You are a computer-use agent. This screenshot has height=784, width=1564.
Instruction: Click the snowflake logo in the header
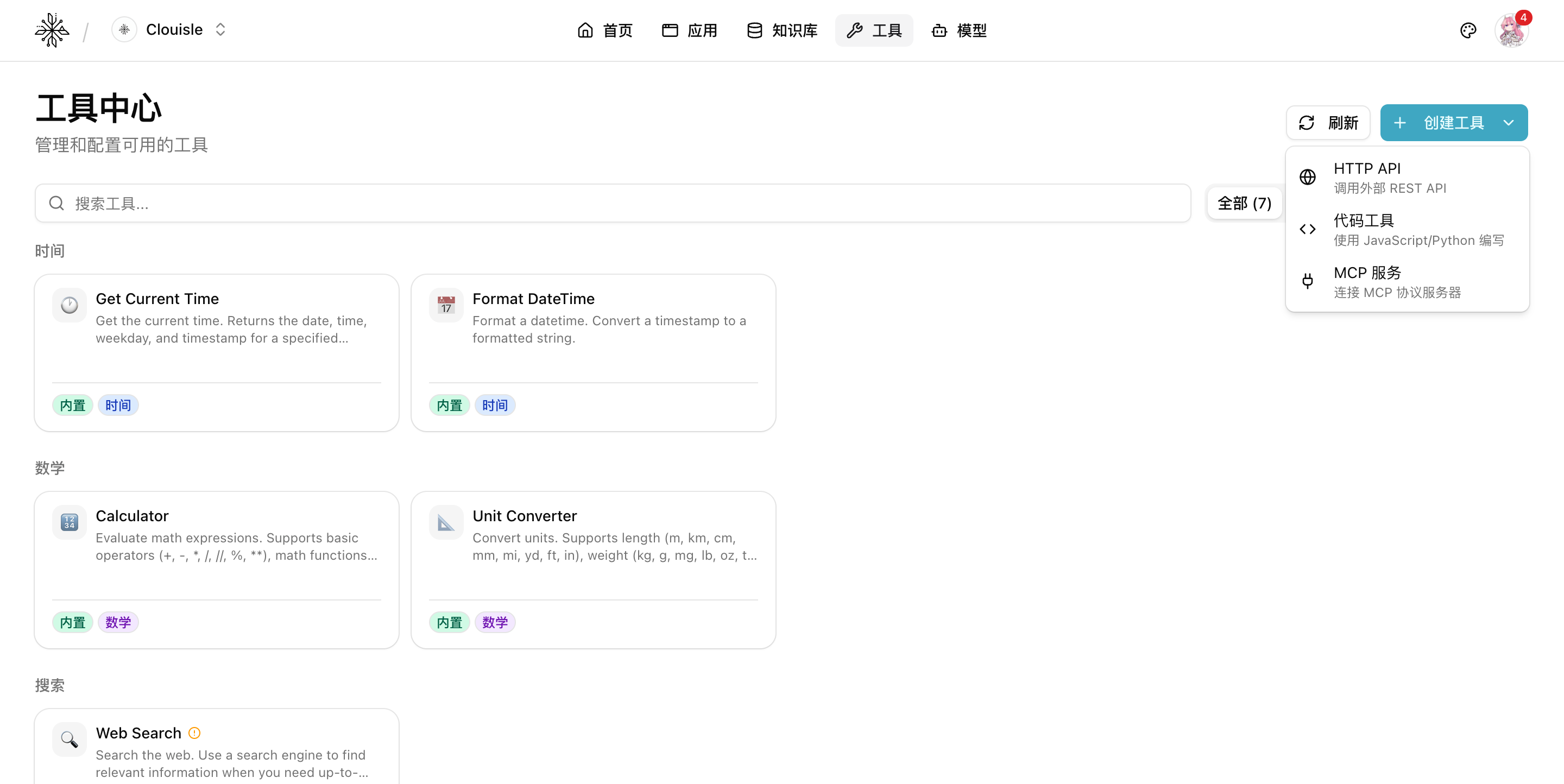coord(52,30)
